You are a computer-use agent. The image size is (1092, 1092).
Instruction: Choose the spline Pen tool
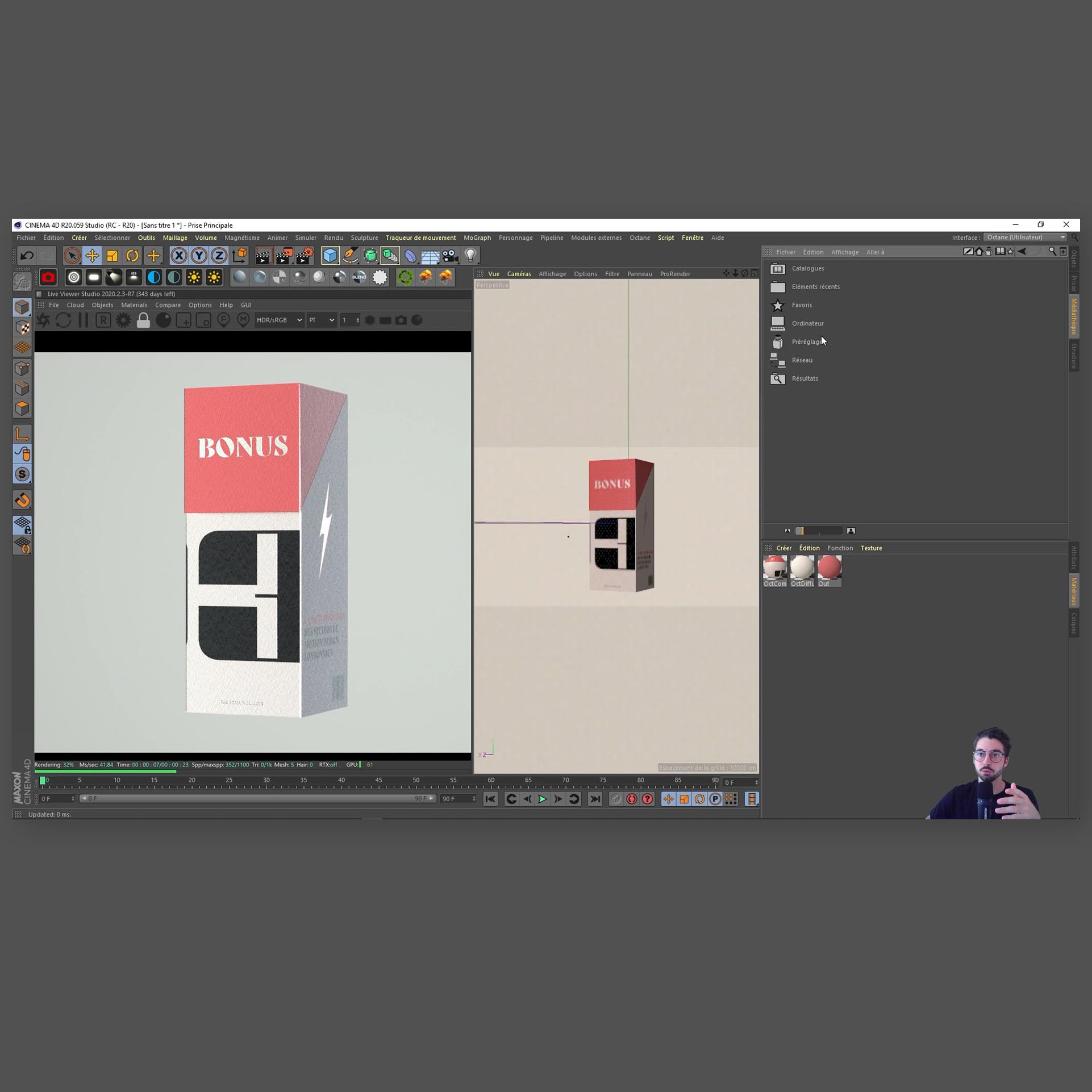tap(350, 256)
